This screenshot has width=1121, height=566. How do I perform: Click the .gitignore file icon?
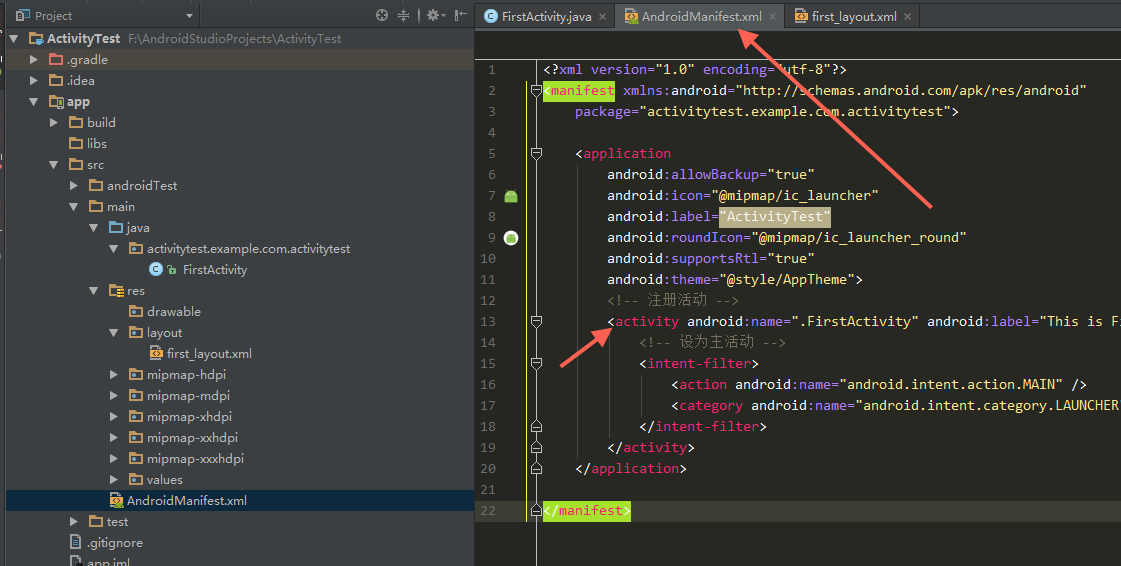click(75, 542)
